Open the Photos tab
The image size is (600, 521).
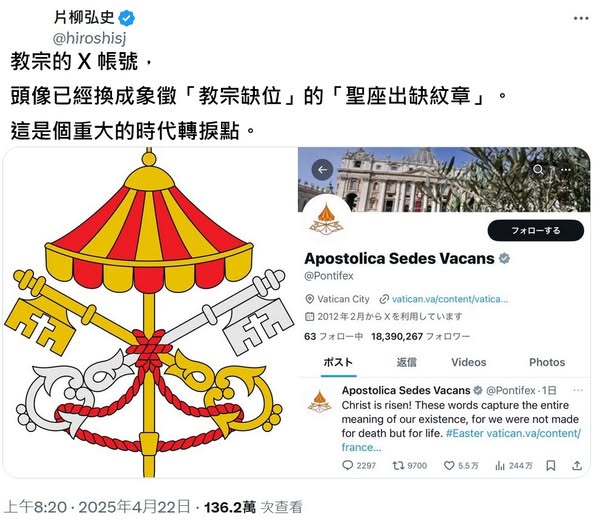point(547,362)
